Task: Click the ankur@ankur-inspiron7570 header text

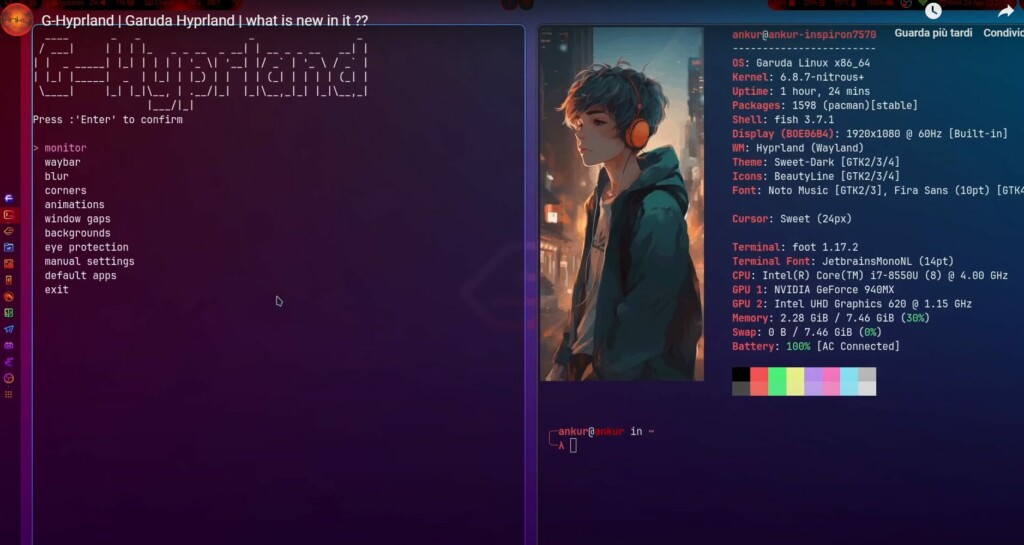Action: coord(804,35)
